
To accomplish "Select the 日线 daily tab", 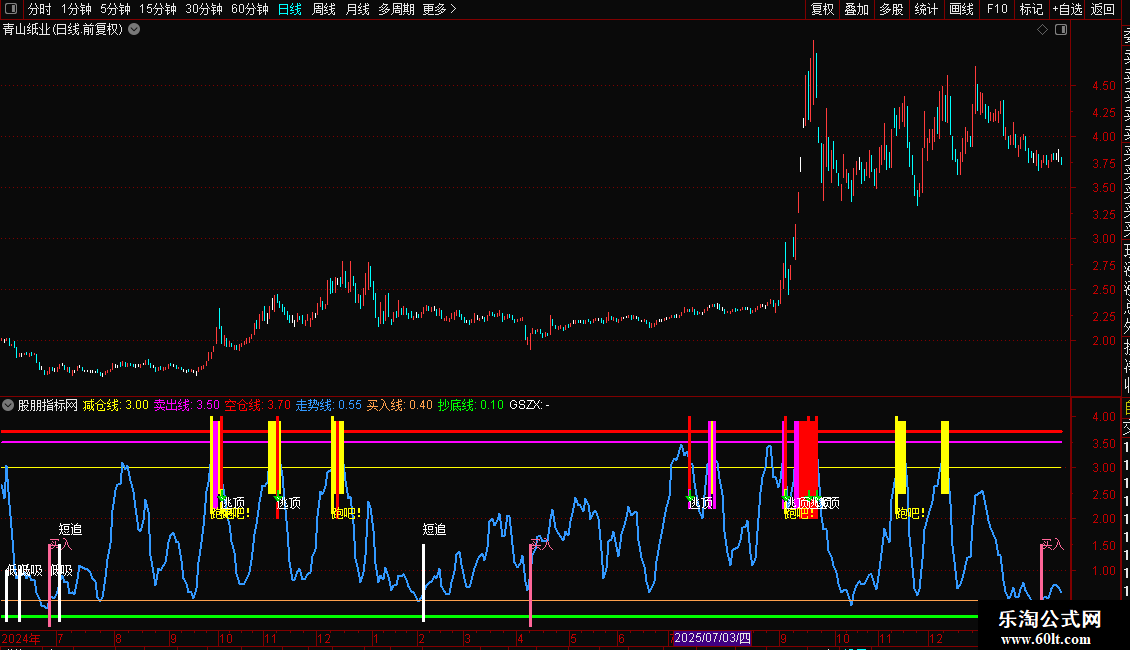I will (290, 9).
